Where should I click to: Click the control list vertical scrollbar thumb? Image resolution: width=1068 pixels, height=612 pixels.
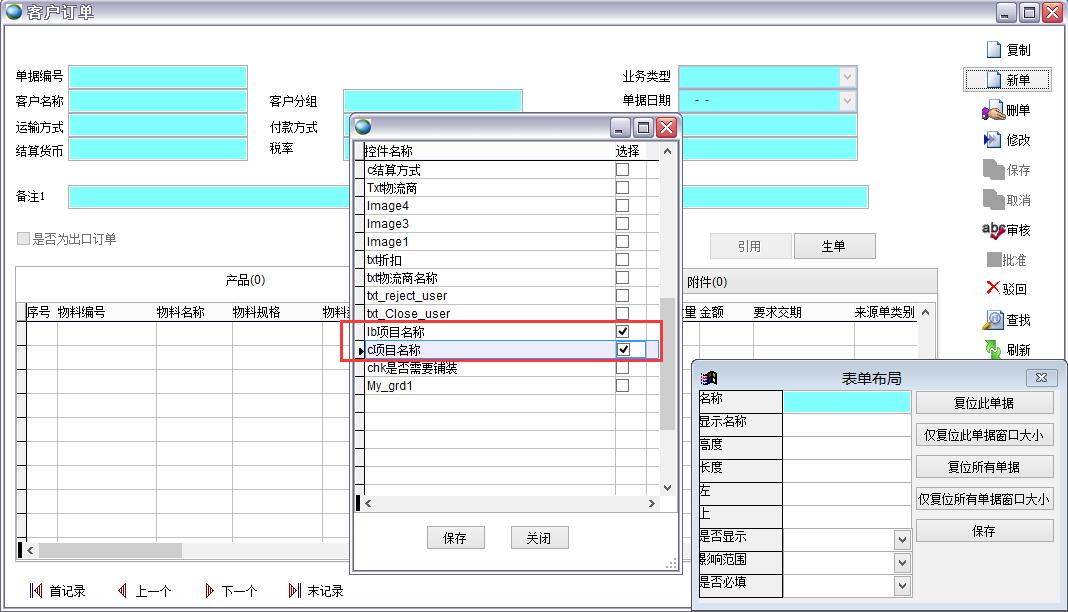coord(668,360)
